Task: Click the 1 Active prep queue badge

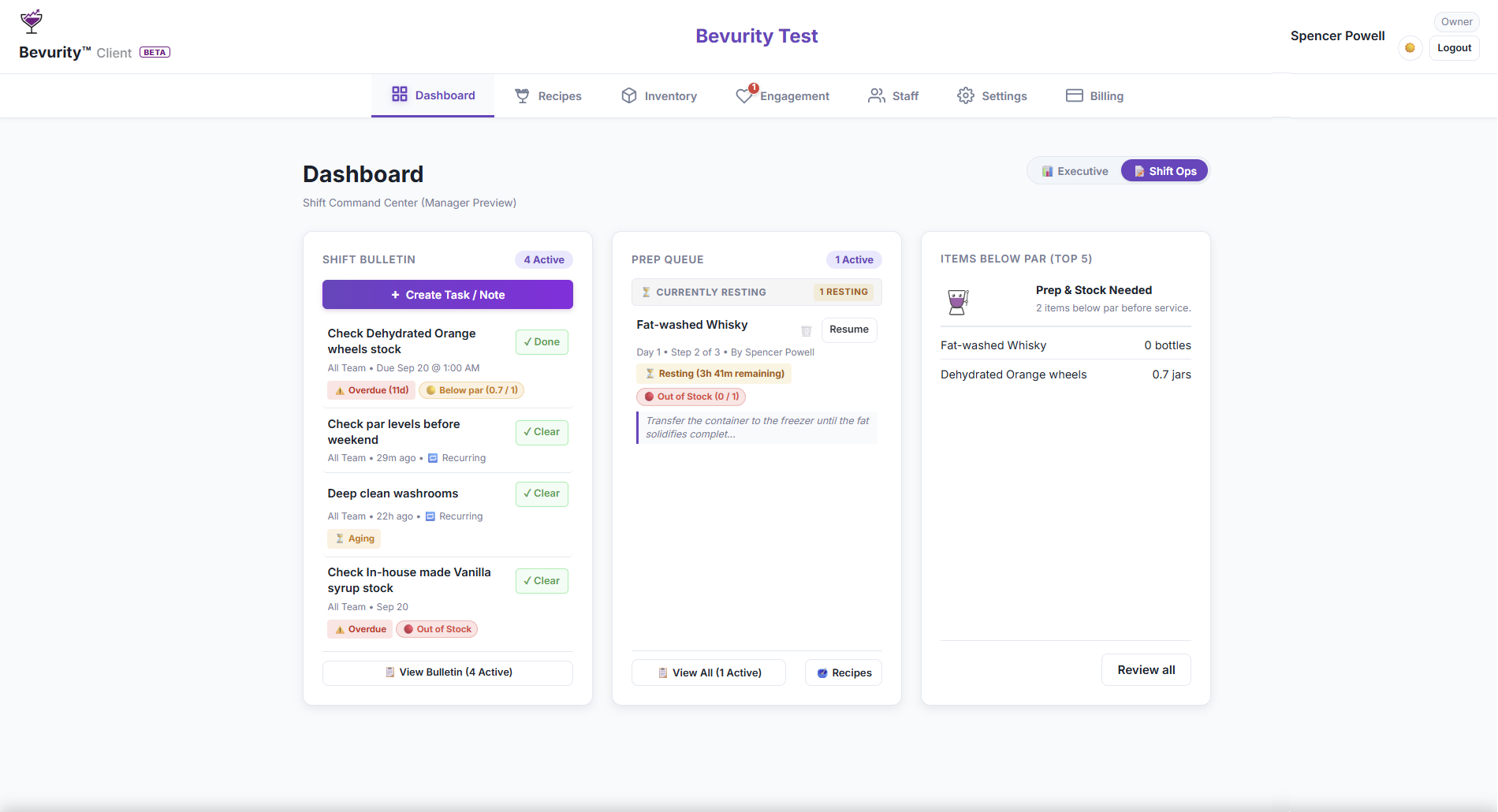Action: [854, 259]
